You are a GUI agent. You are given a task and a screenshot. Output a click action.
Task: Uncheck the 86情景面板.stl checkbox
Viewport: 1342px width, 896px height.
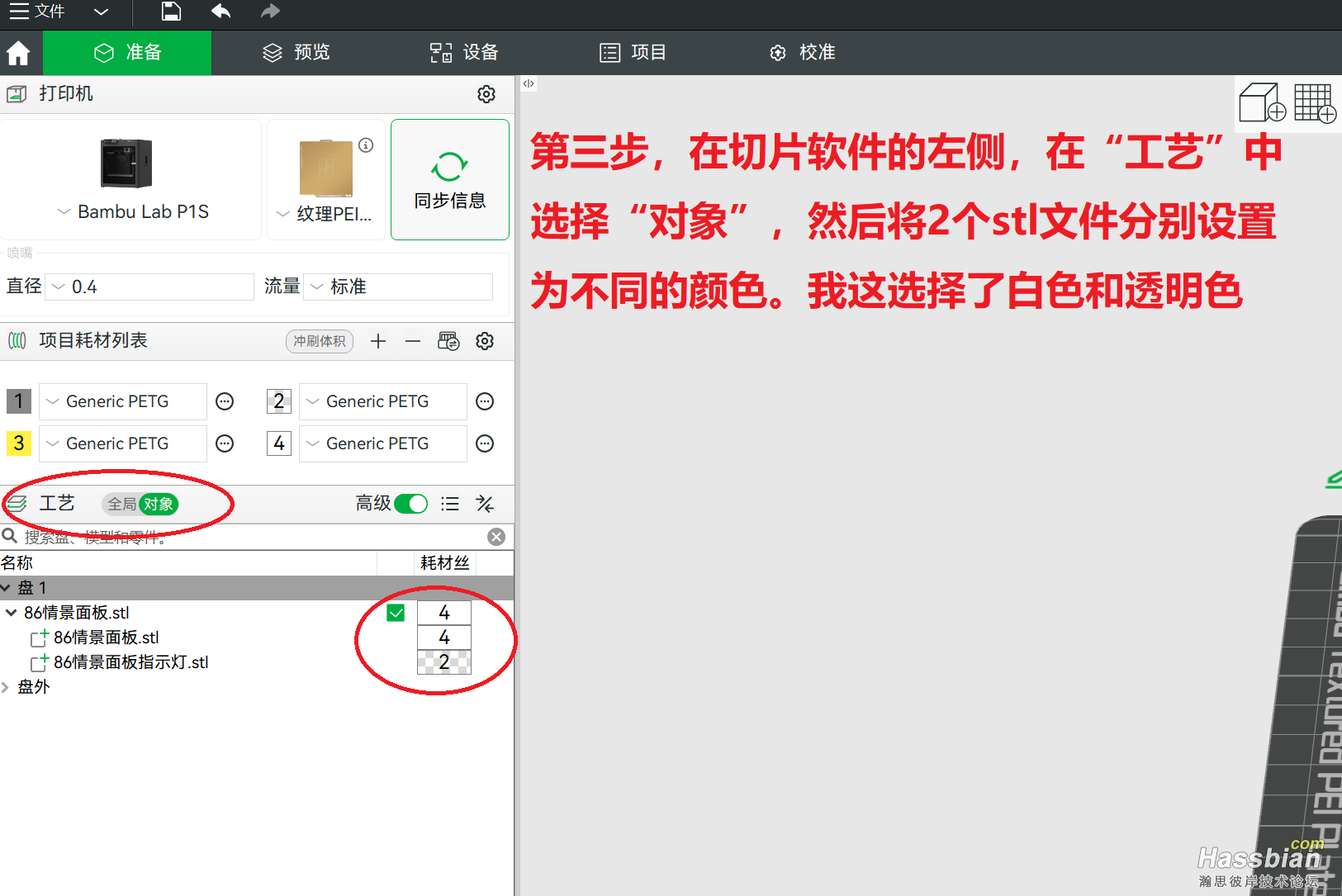(396, 612)
